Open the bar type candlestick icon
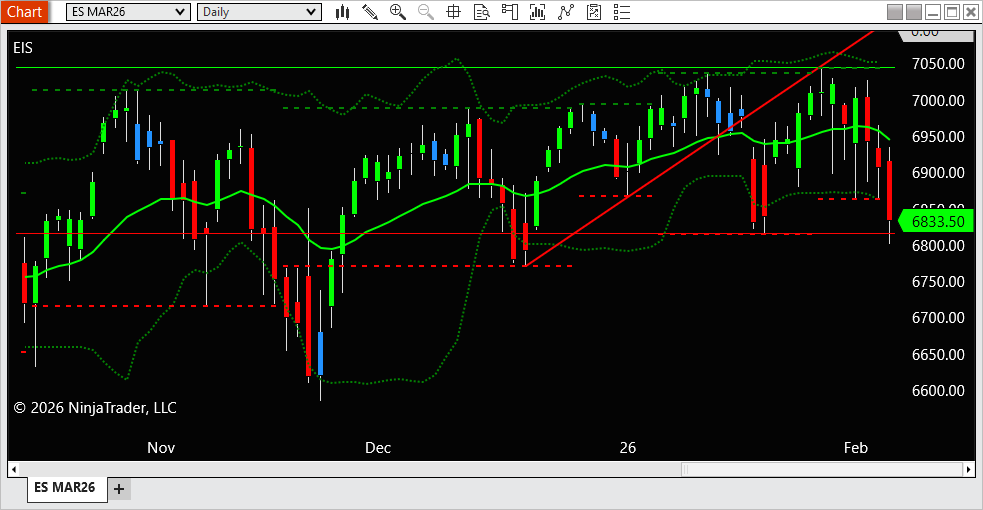Viewport: 983px width, 510px height. (x=342, y=12)
